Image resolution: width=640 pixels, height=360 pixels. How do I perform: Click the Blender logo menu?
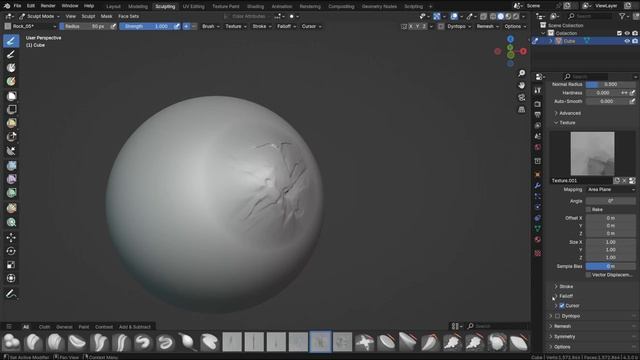7,6
